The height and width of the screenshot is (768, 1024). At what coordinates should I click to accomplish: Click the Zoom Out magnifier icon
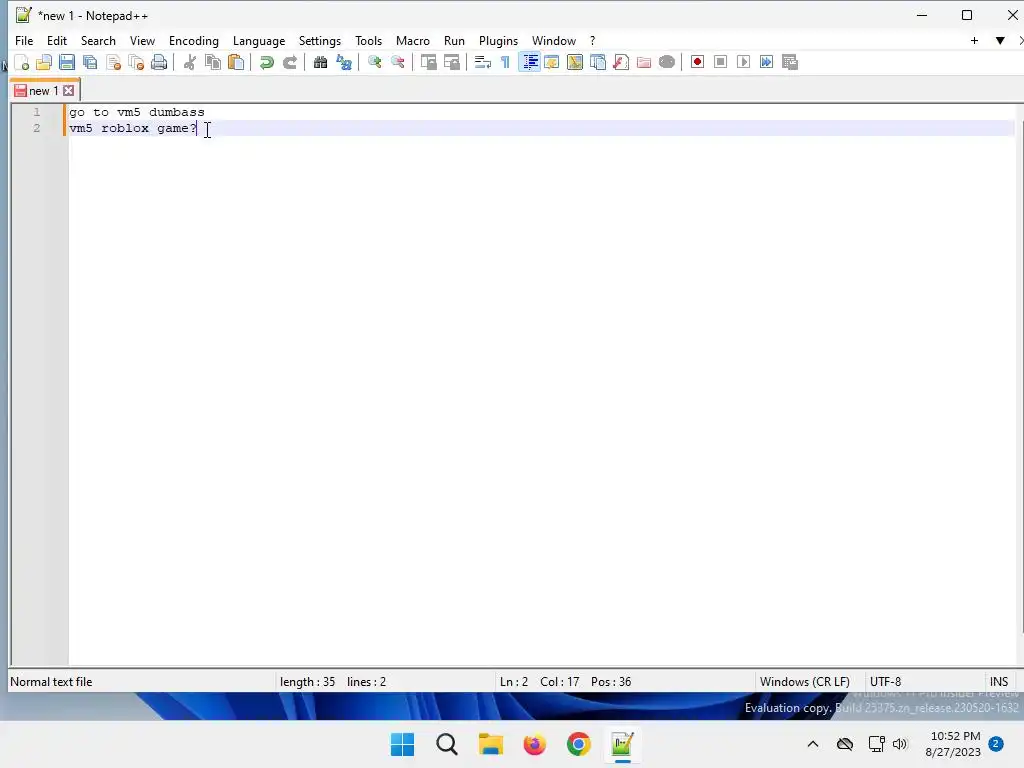pos(397,62)
